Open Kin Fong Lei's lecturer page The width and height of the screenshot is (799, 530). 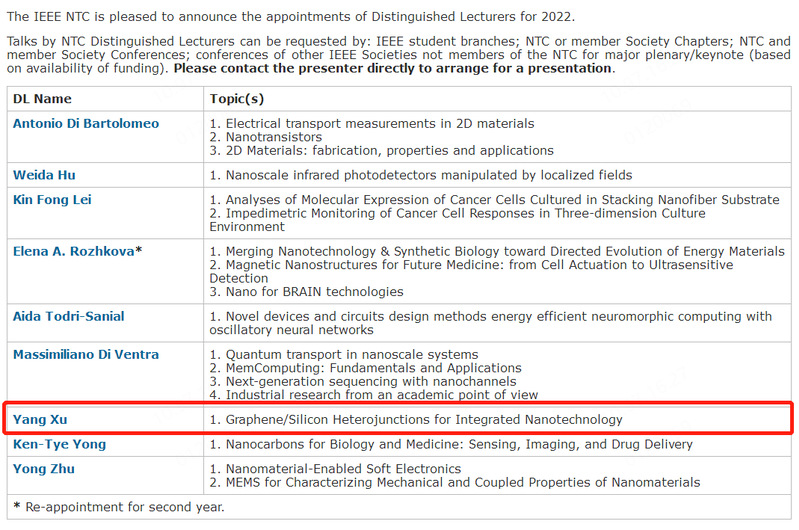(x=51, y=199)
